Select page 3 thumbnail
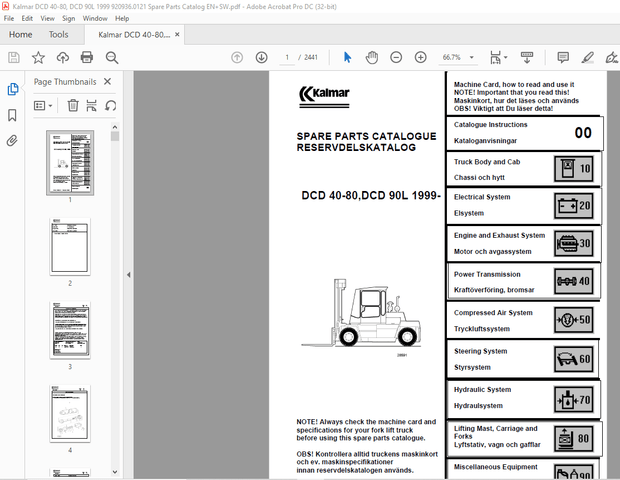Image resolution: width=620 pixels, height=480 pixels. [70, 330]
